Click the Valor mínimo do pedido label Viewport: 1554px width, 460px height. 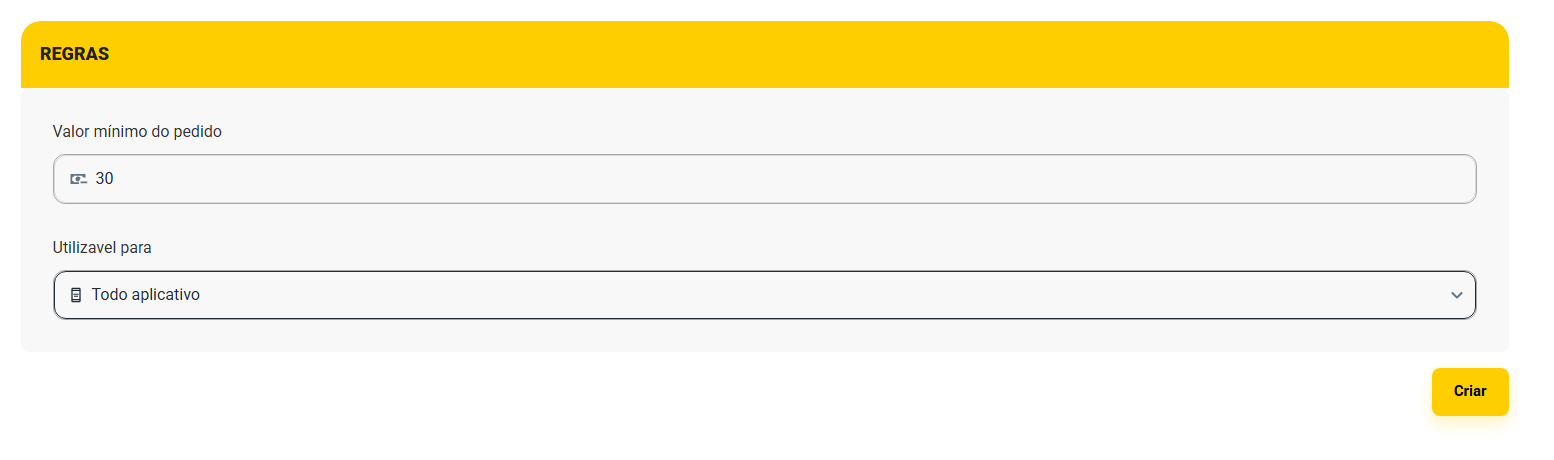coord(137,131)
